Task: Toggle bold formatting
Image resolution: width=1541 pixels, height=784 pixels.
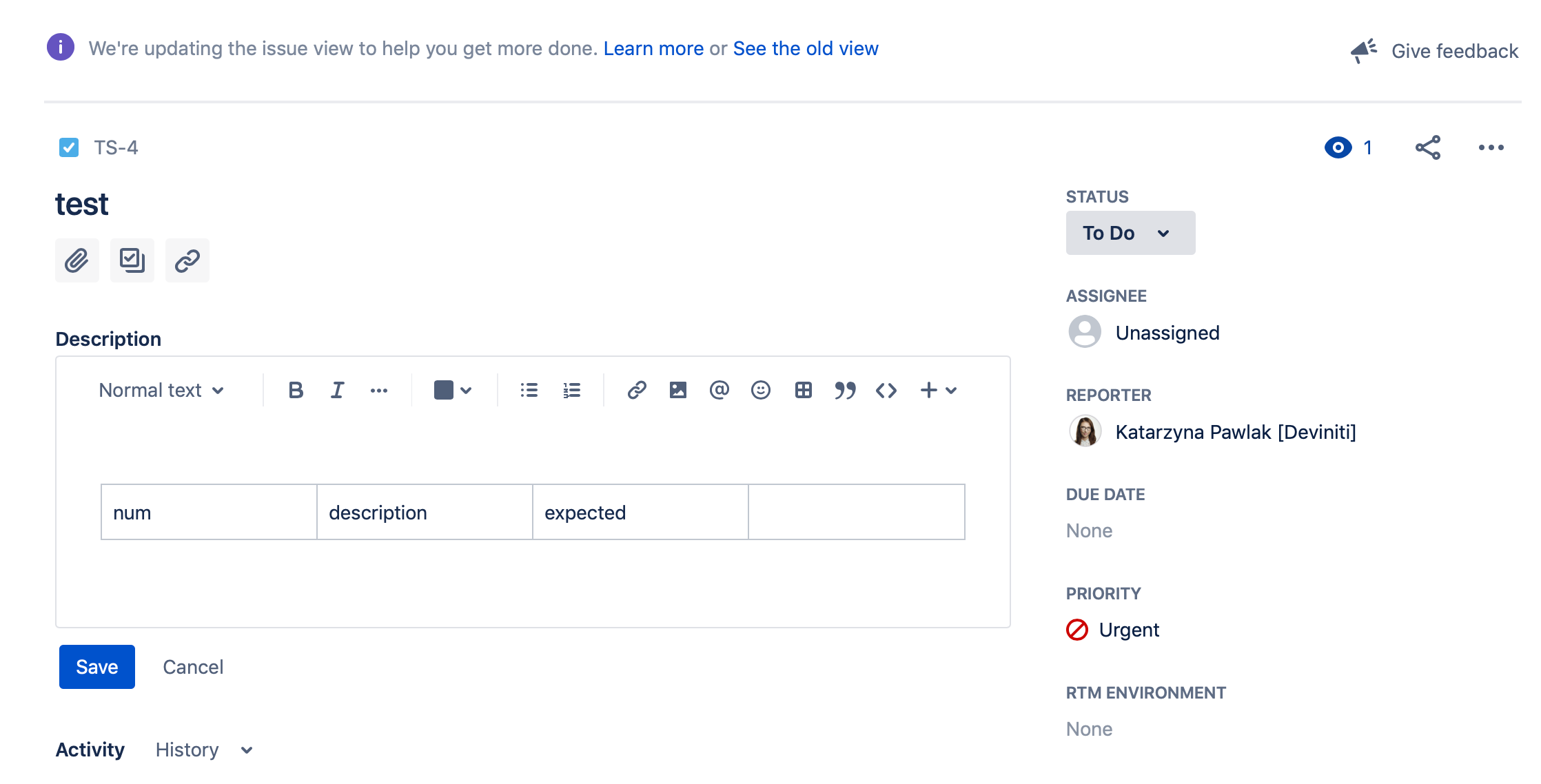Action: click(x=296, y=391)
